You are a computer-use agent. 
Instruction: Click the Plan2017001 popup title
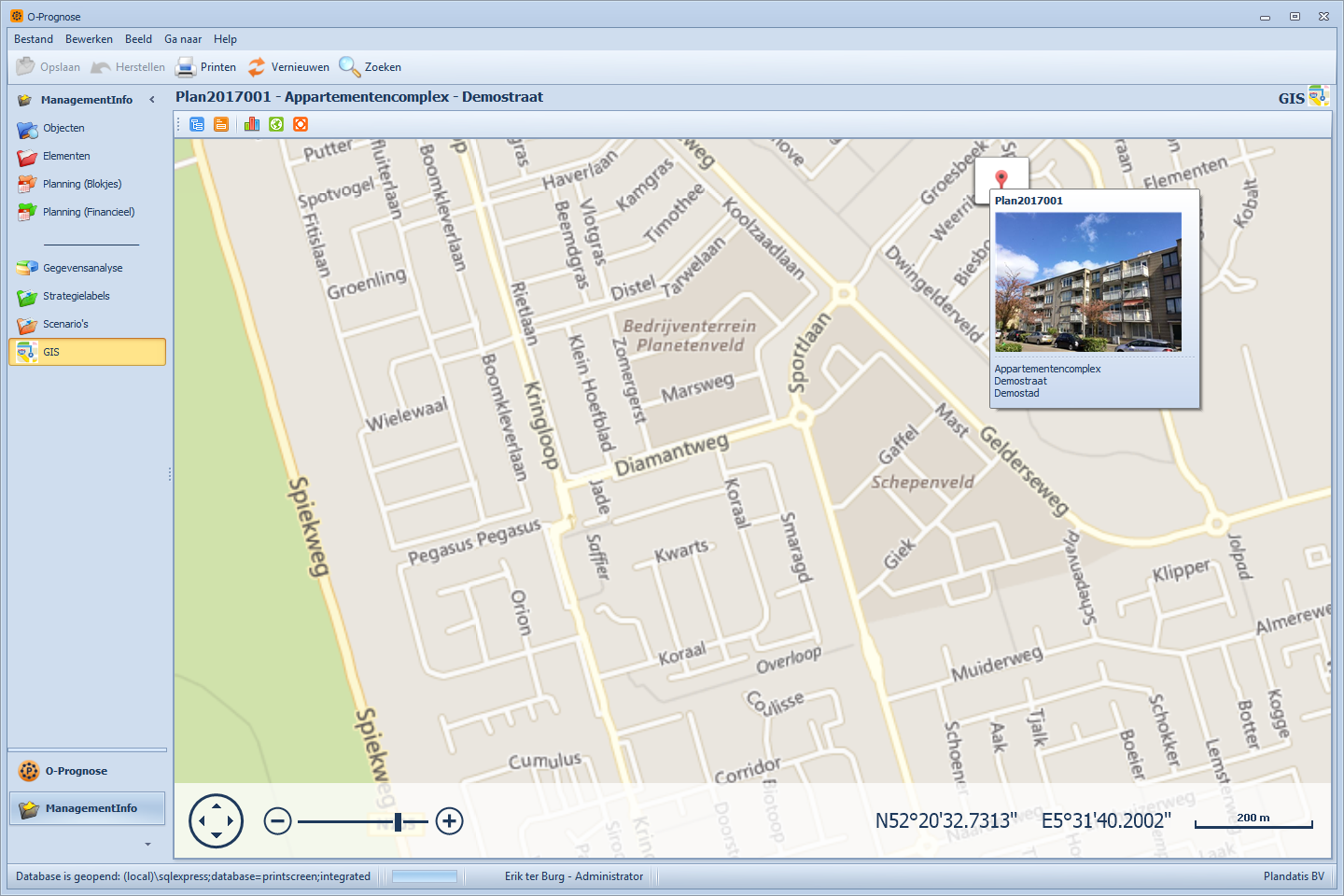click(1029, 201)
